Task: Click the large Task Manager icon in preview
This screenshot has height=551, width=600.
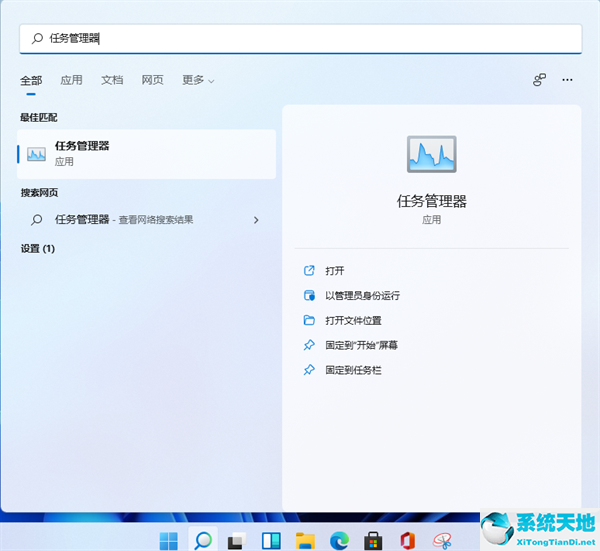Action: (432, 154)
